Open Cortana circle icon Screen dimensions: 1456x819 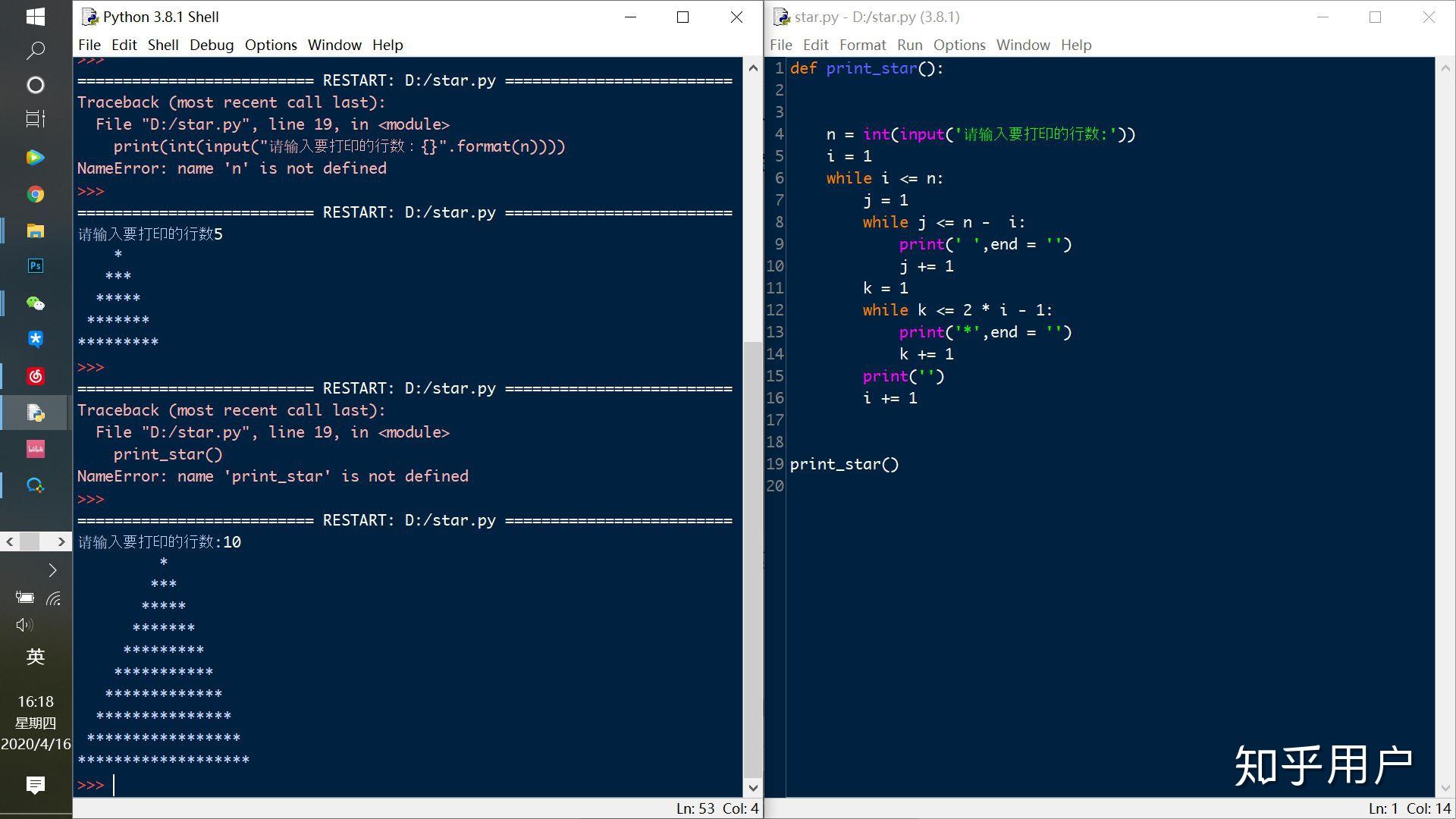click(x=35, y=85)
